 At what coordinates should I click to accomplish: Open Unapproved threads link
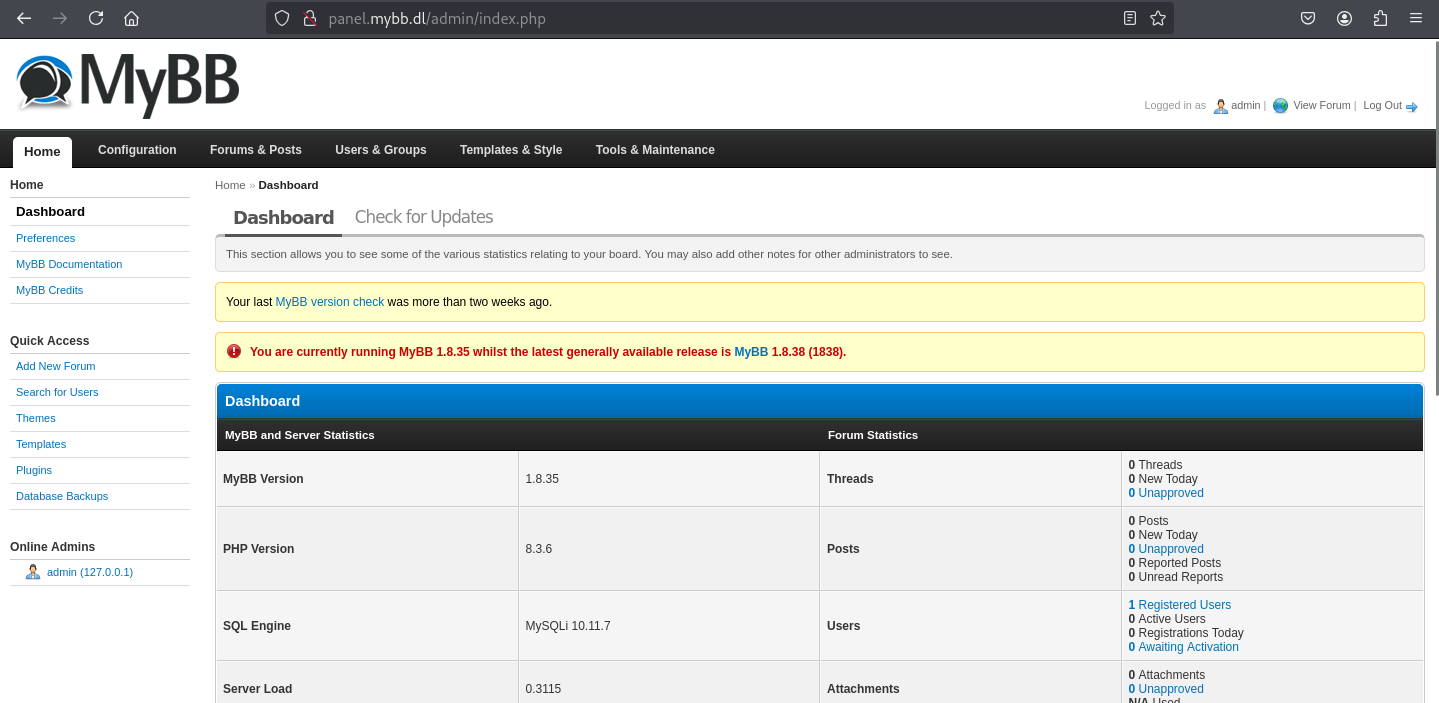click(1166, 493)
